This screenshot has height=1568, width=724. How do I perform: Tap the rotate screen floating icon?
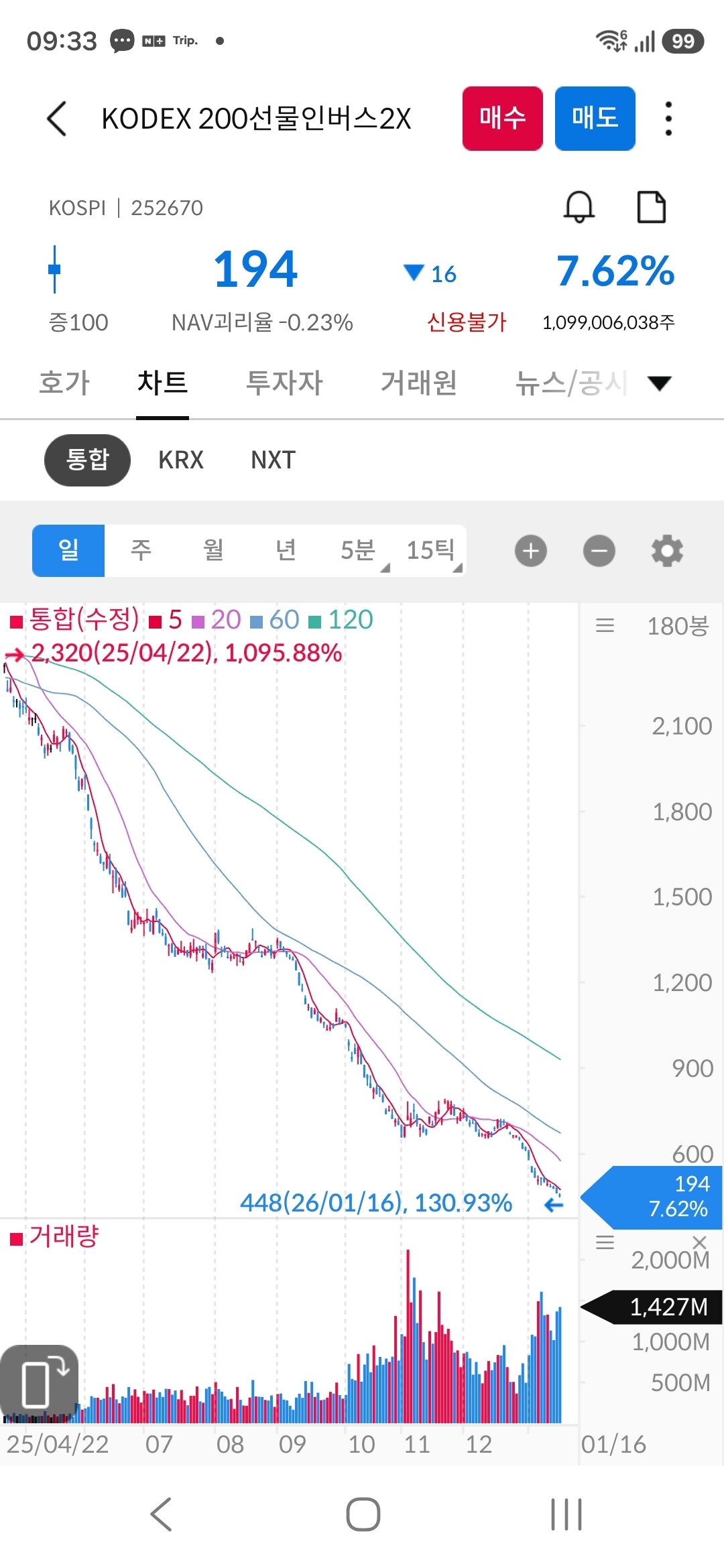pyautogui.click(x=40, y=1380)
